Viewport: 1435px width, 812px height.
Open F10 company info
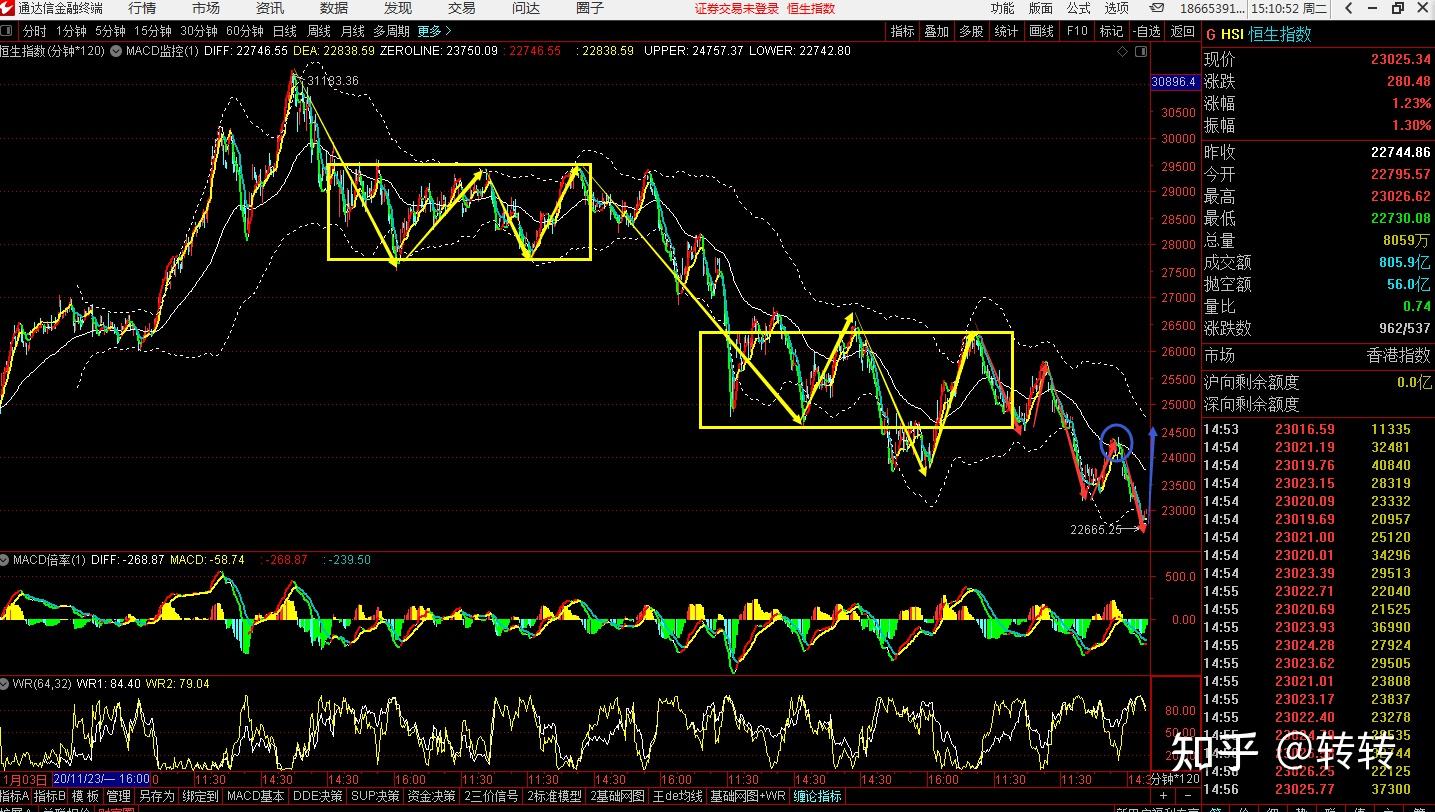pos(1077,31)
